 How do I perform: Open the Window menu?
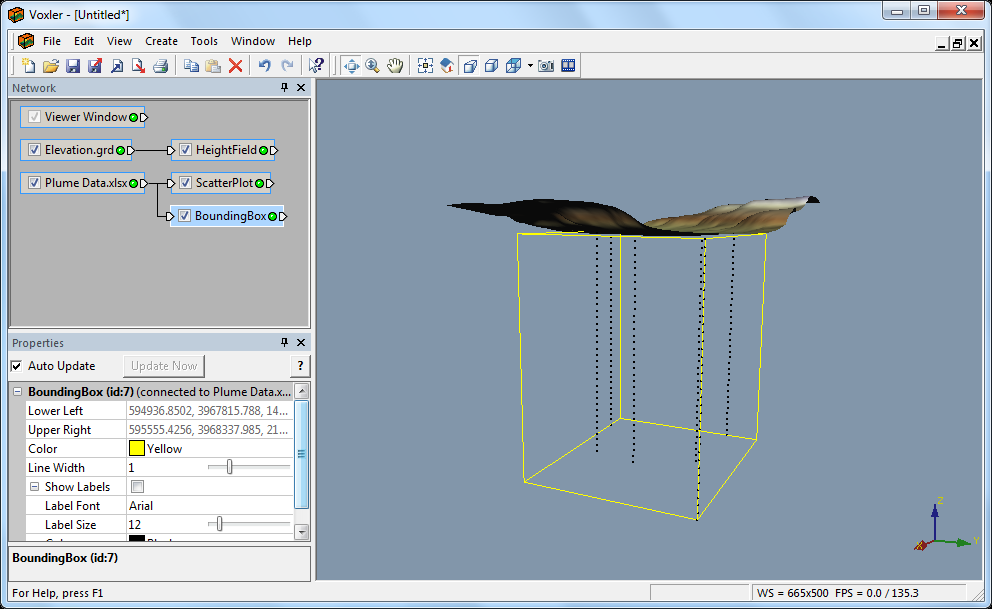point(252,41)
